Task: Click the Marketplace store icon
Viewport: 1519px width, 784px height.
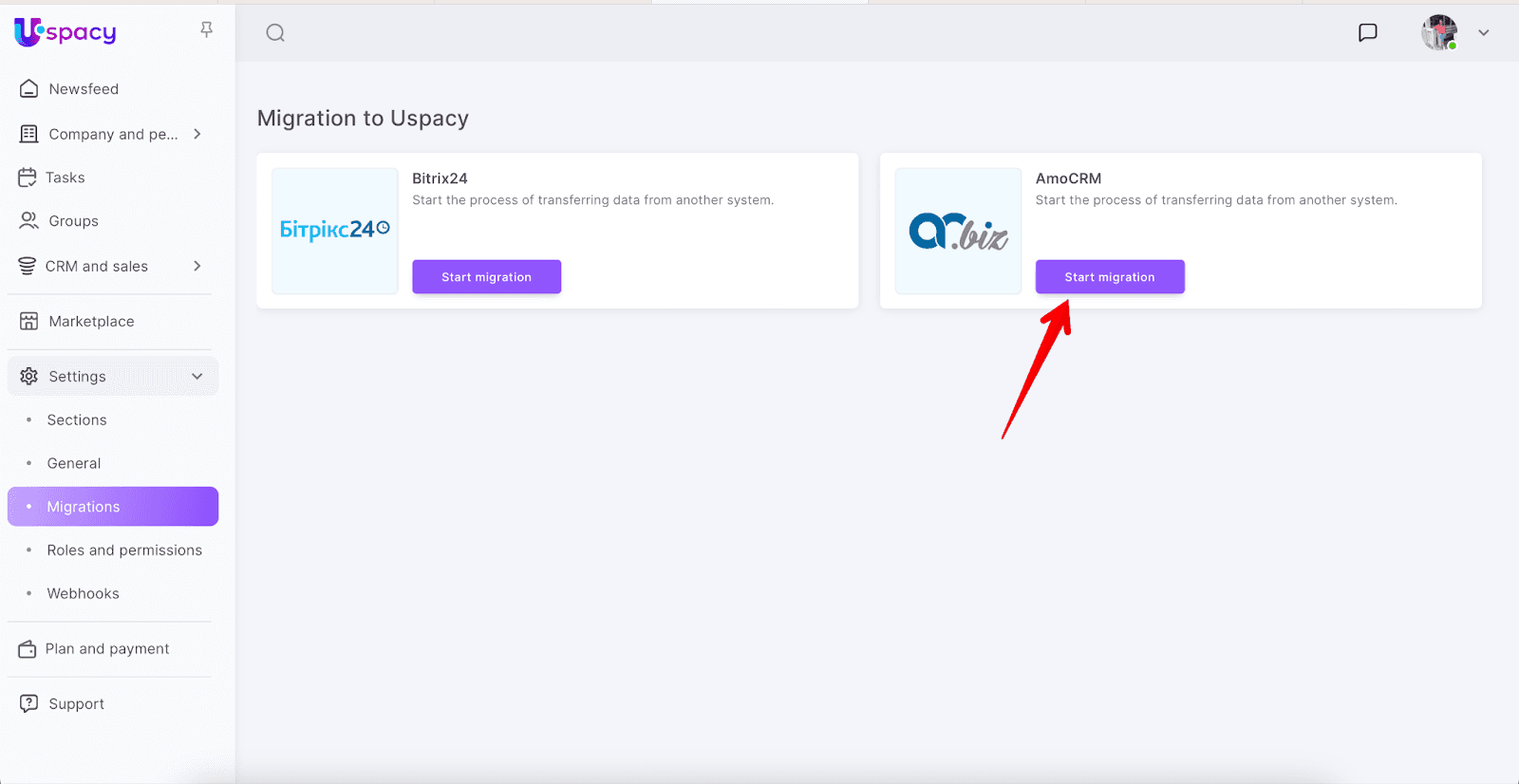Action: point(29,322)
